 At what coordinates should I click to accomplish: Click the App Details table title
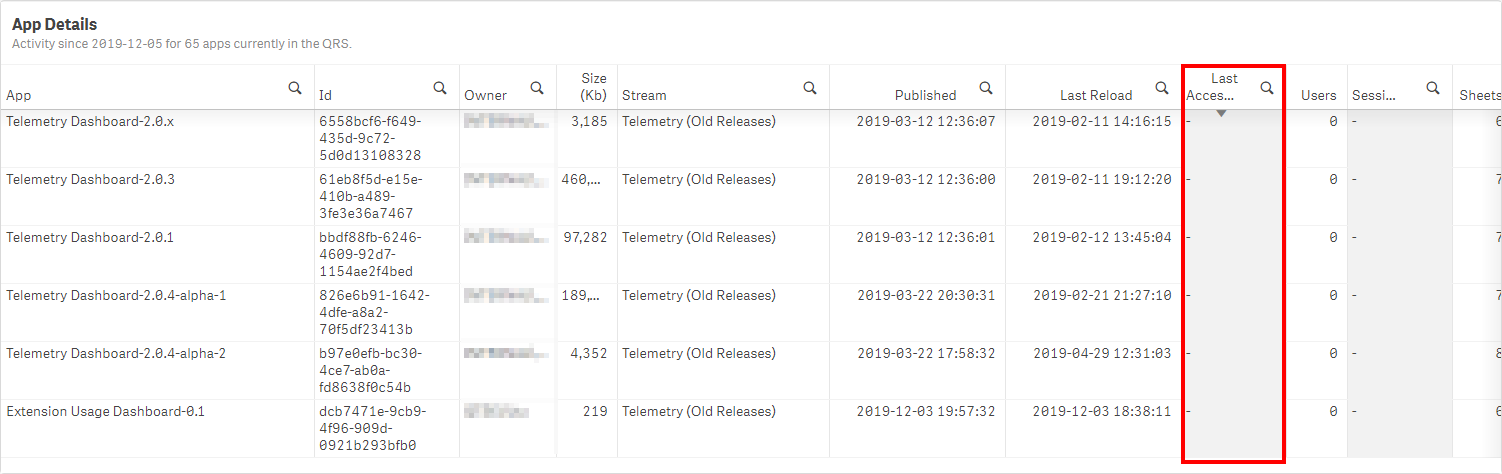(55, 24)
